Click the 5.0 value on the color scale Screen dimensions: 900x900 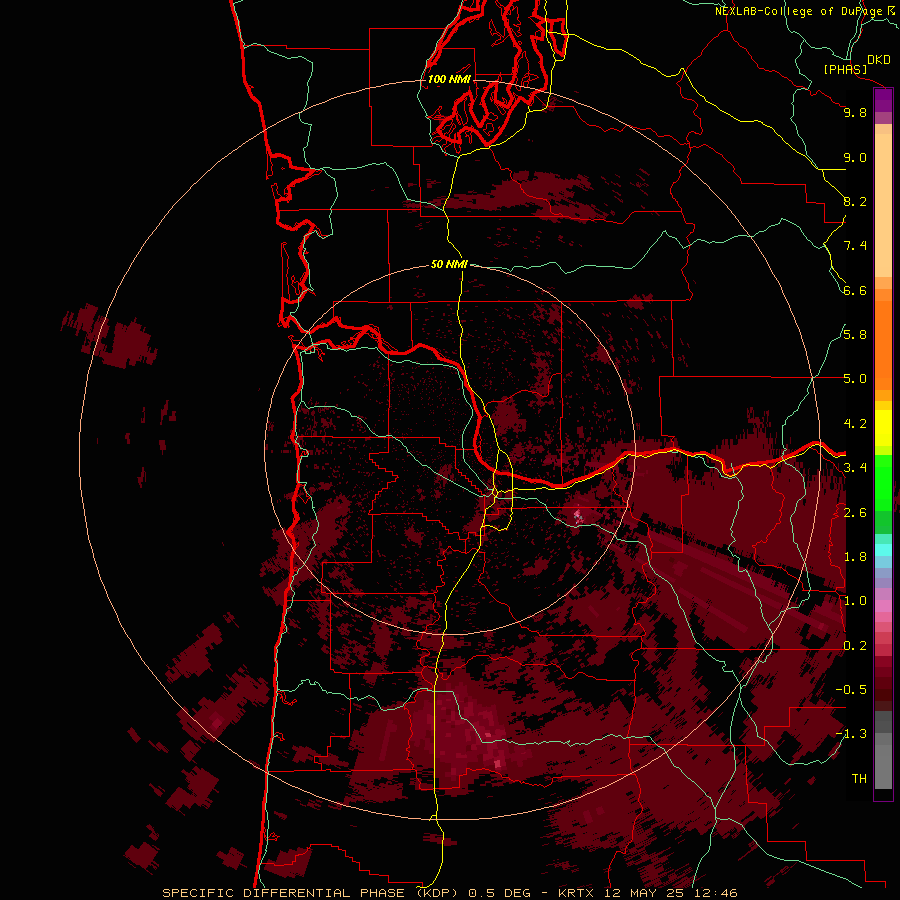855,379
